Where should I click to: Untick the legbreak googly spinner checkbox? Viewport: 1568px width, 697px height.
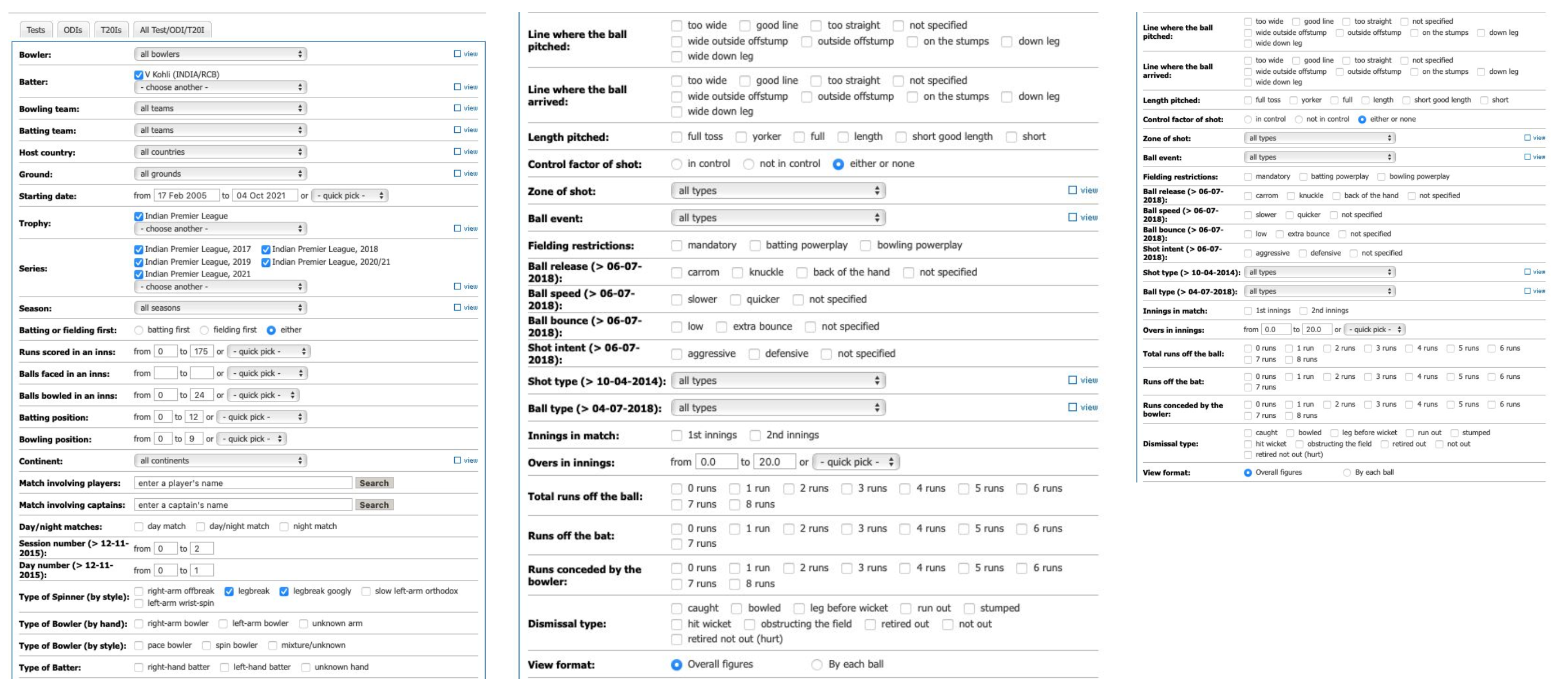click(x=284, y=591)
